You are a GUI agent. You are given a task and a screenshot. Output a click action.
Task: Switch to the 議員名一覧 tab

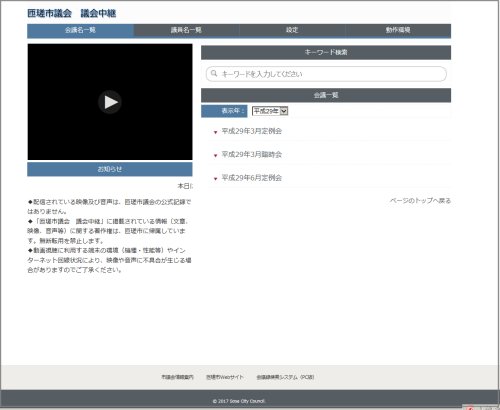(186, 30)
